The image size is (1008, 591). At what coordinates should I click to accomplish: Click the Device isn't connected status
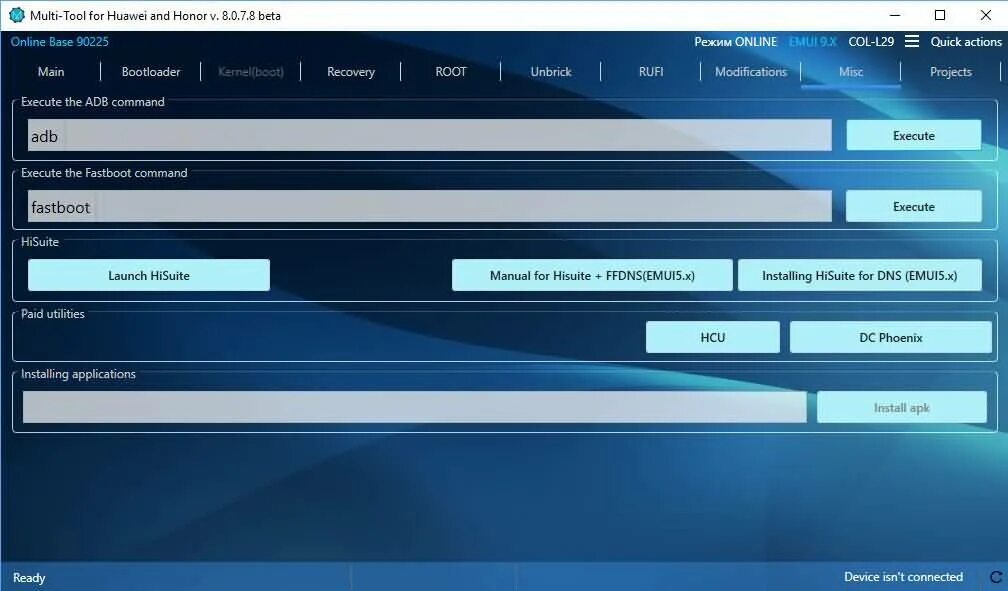pos(903,577)
